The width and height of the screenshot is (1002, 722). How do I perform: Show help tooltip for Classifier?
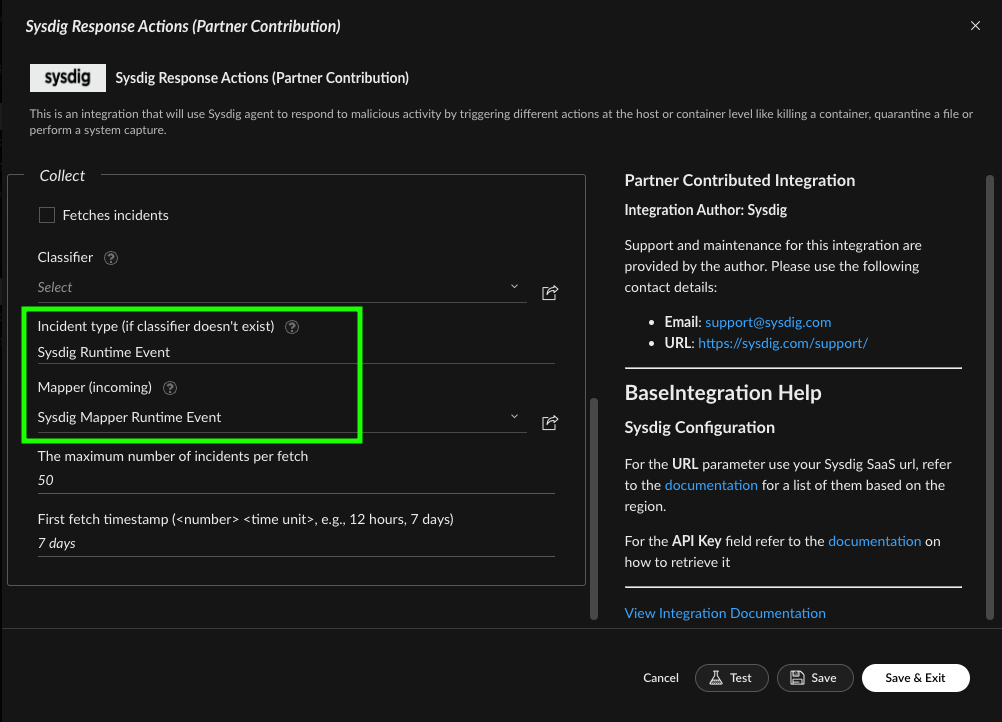point(111,257)
